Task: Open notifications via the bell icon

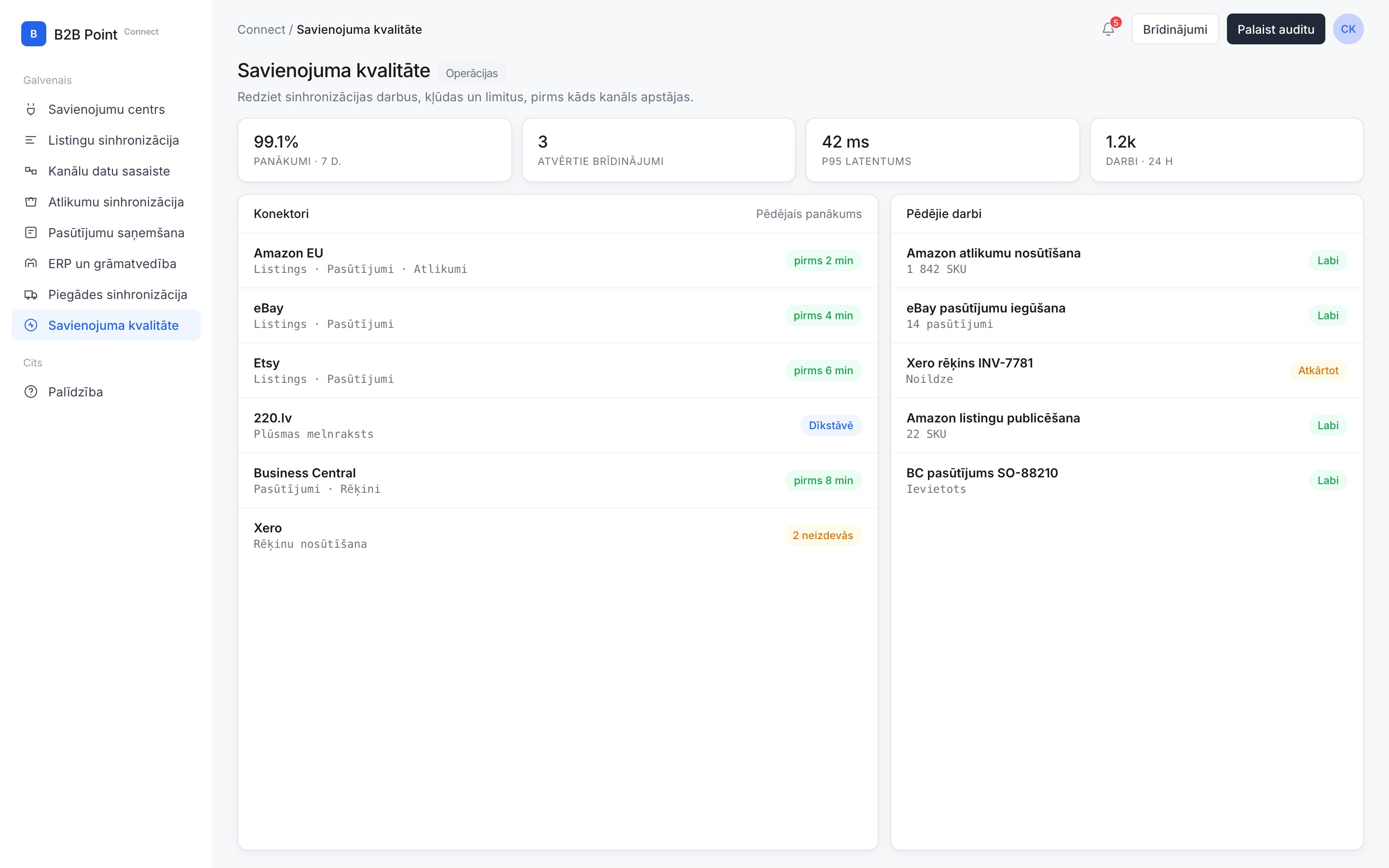Action: (1108, 29)
